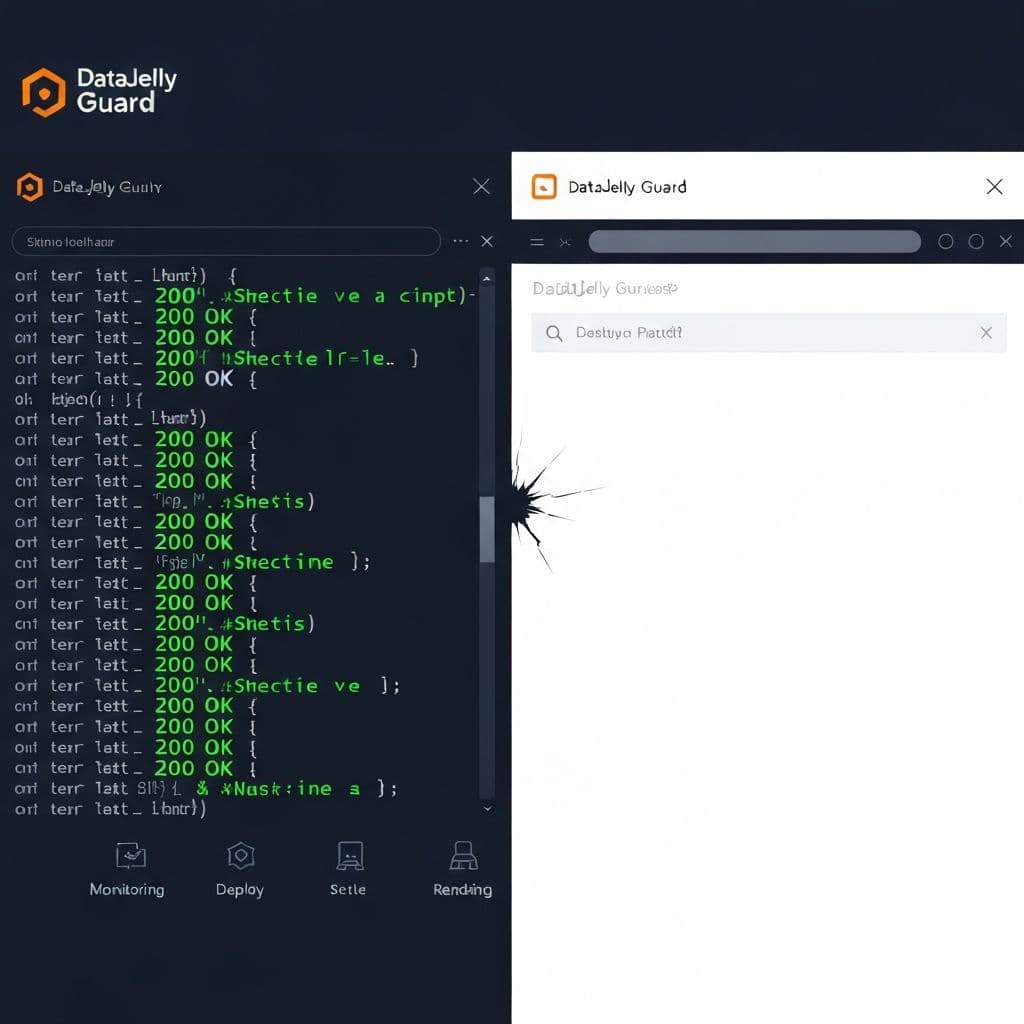Click the 'Shectie ve a cinpt)' log line
The height and width of the screenshot is (1024, 1024).
point(245,296)
